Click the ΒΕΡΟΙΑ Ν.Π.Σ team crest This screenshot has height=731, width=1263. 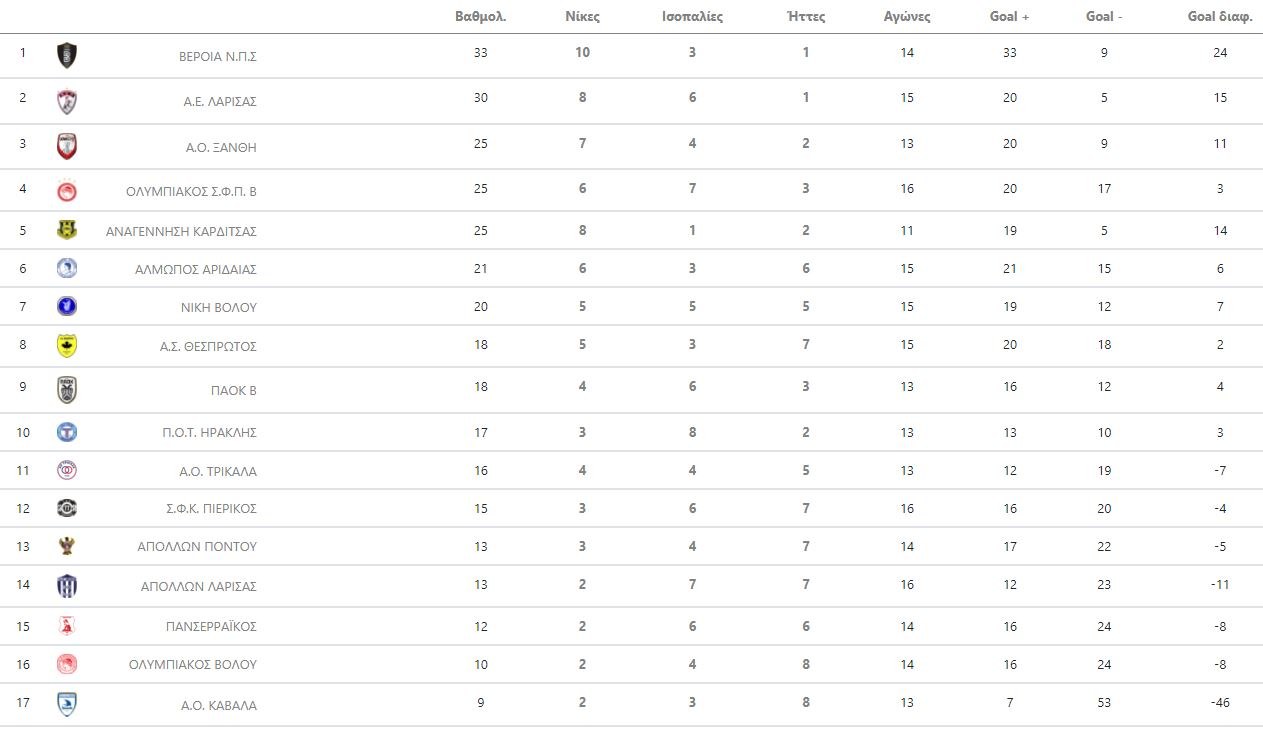pos(67,55)
